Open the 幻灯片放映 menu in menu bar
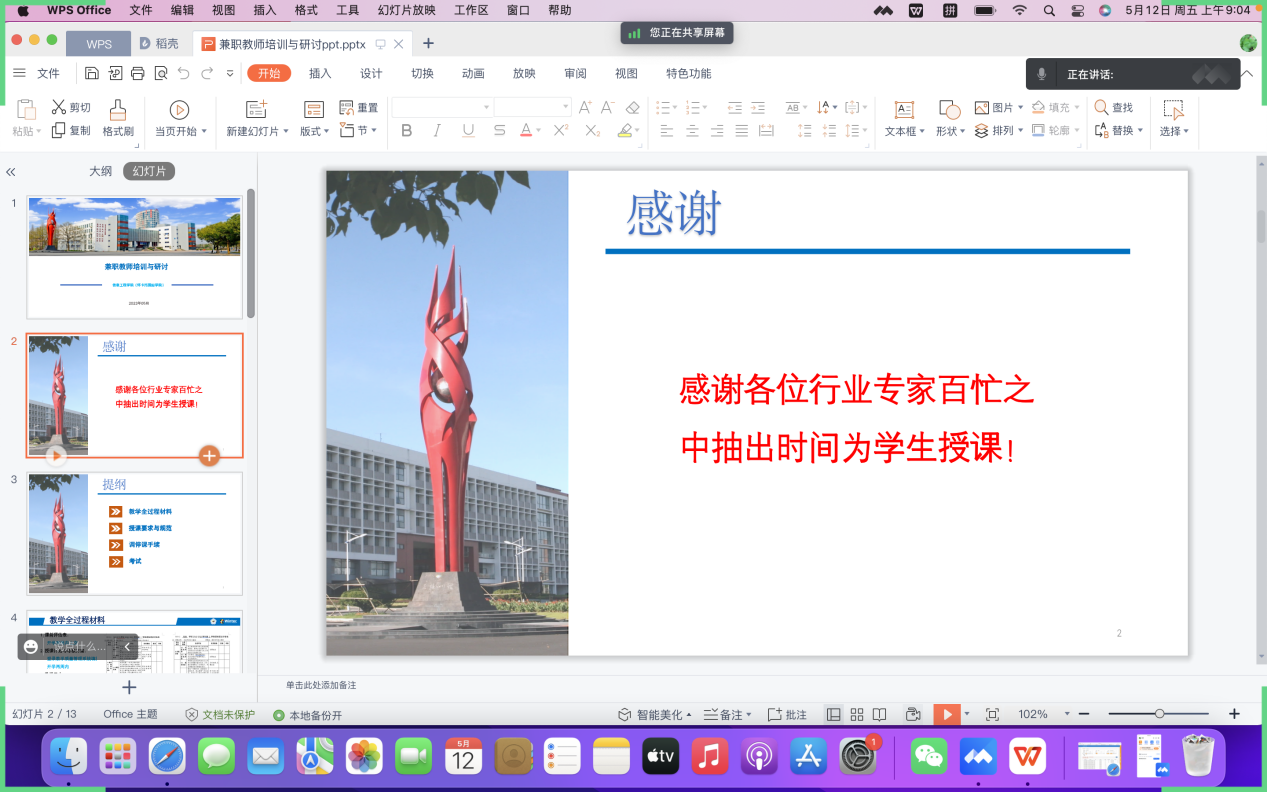 tap(406, 10)
